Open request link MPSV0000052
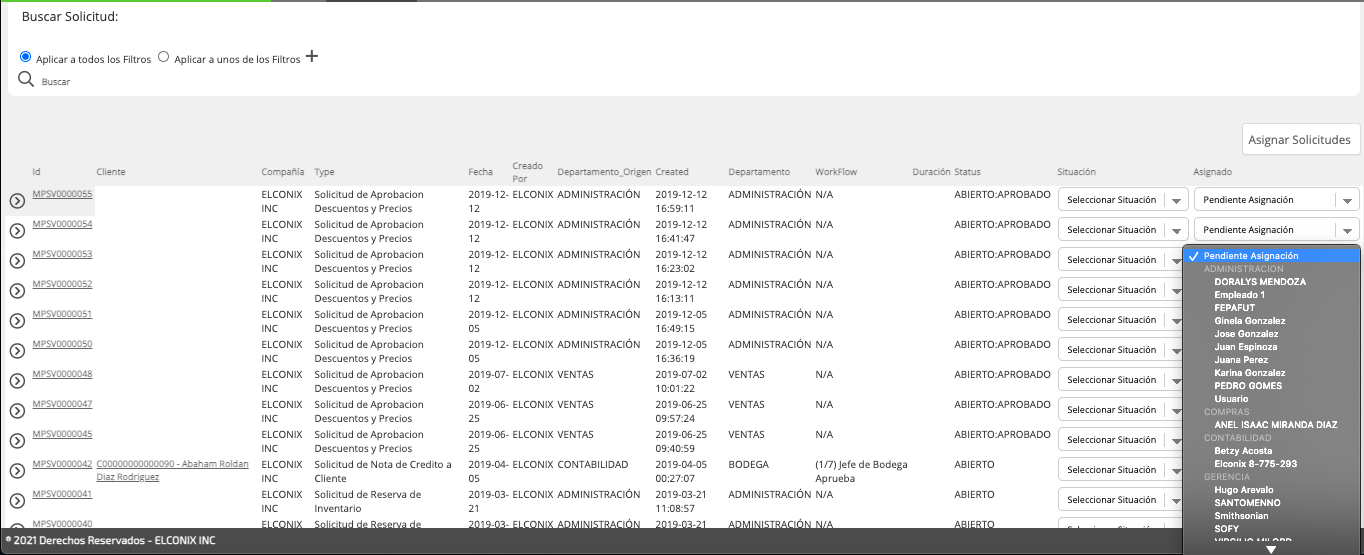Viewport: 1364px width, 555px height. click(62, 285)
